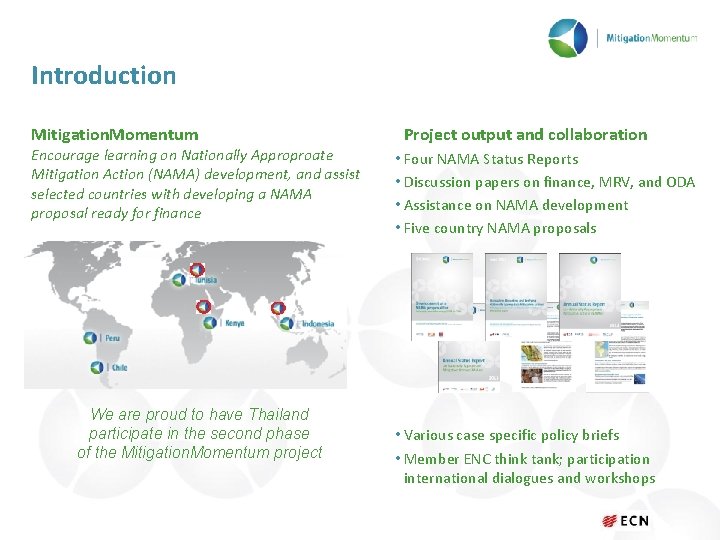Click the Kenya marker on the map
This screenshot has width=720, height=540.
210,323
